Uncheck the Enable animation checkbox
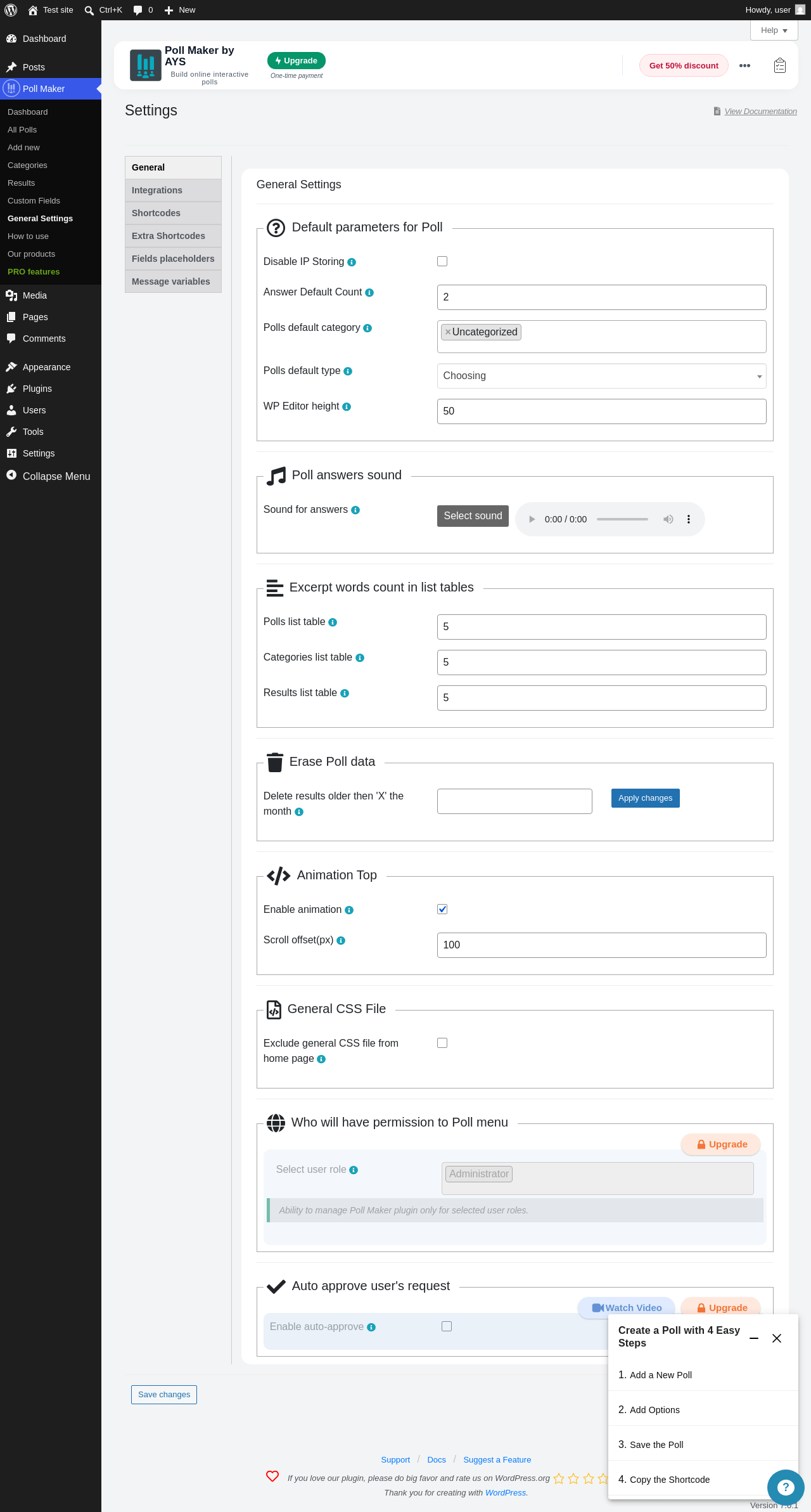The image size is (811, 1512). [x=442, y=909]
